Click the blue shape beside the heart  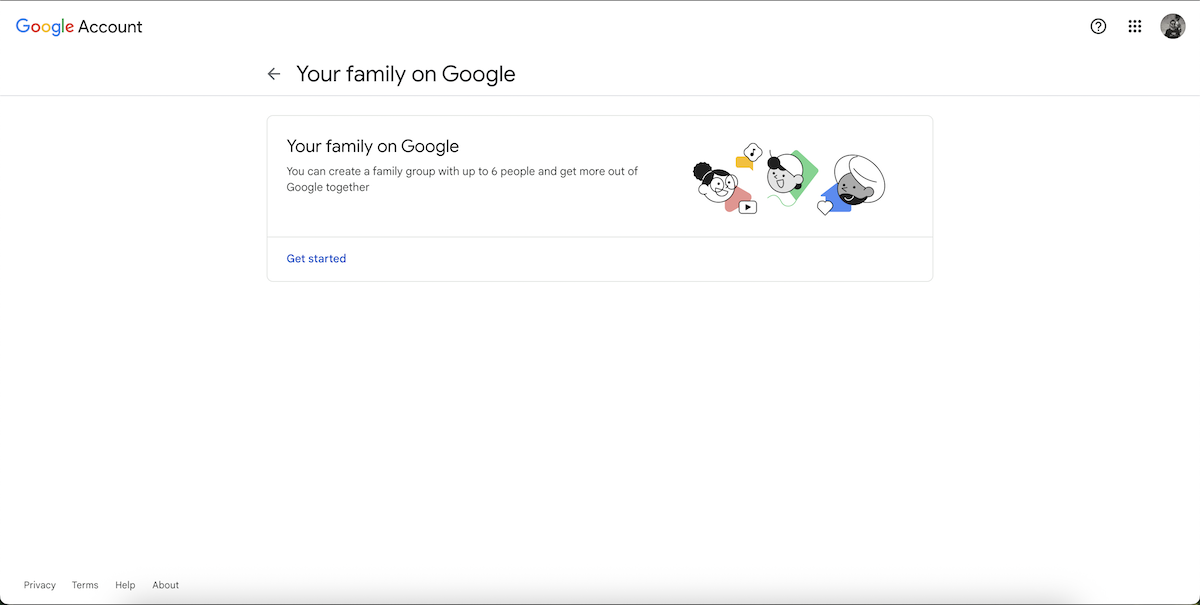point(835,197)
